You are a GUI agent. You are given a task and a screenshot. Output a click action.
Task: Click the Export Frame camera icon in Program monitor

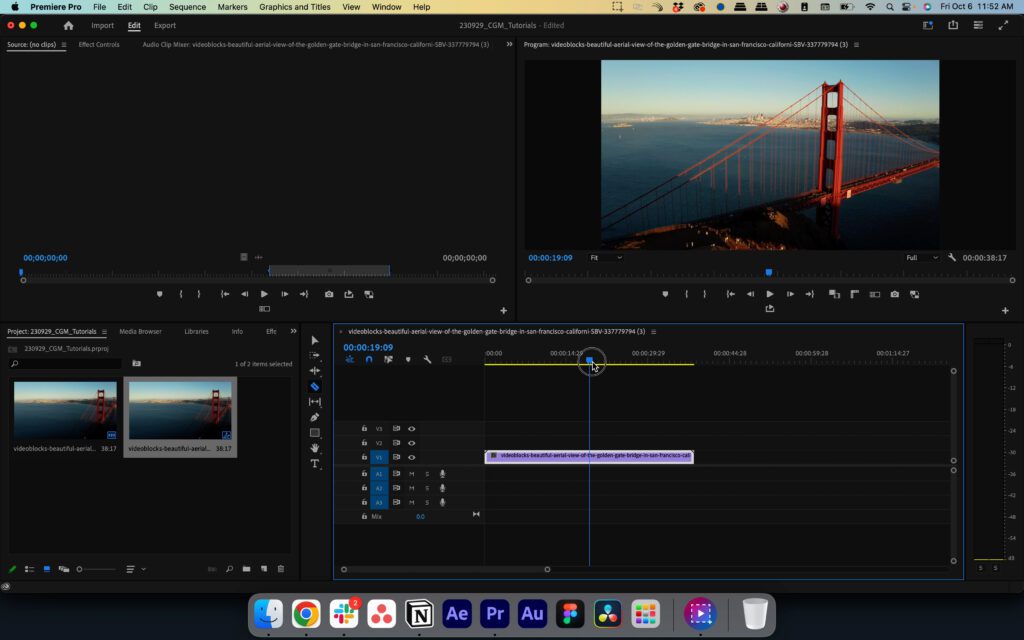pos(894,294)
